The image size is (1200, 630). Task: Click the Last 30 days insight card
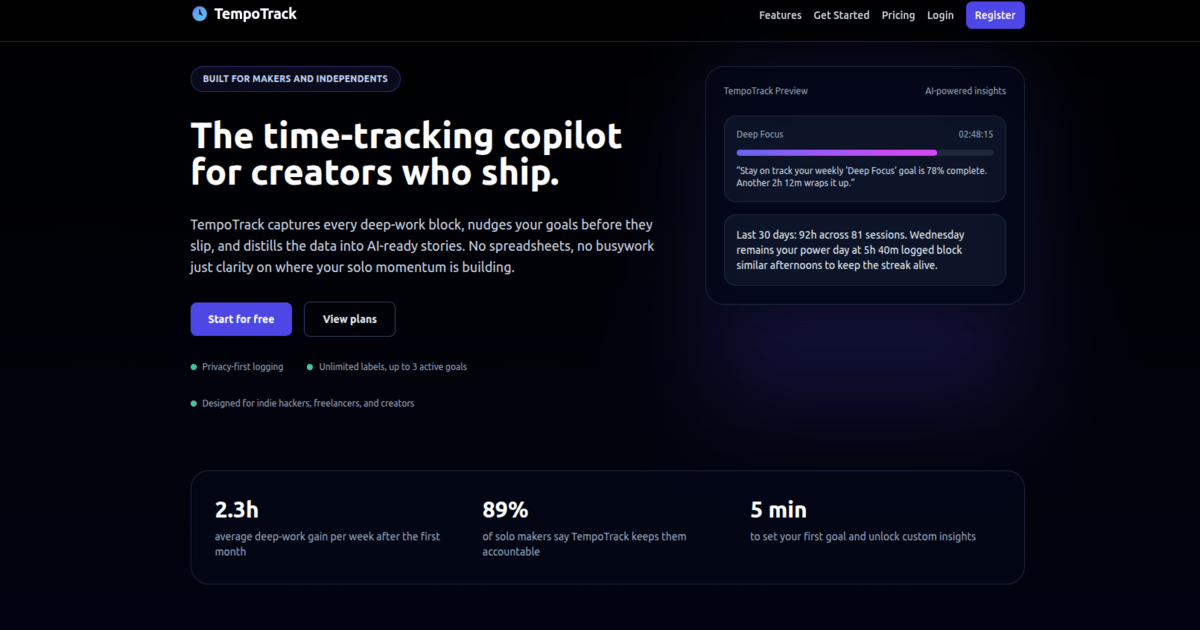pos(865,249)
